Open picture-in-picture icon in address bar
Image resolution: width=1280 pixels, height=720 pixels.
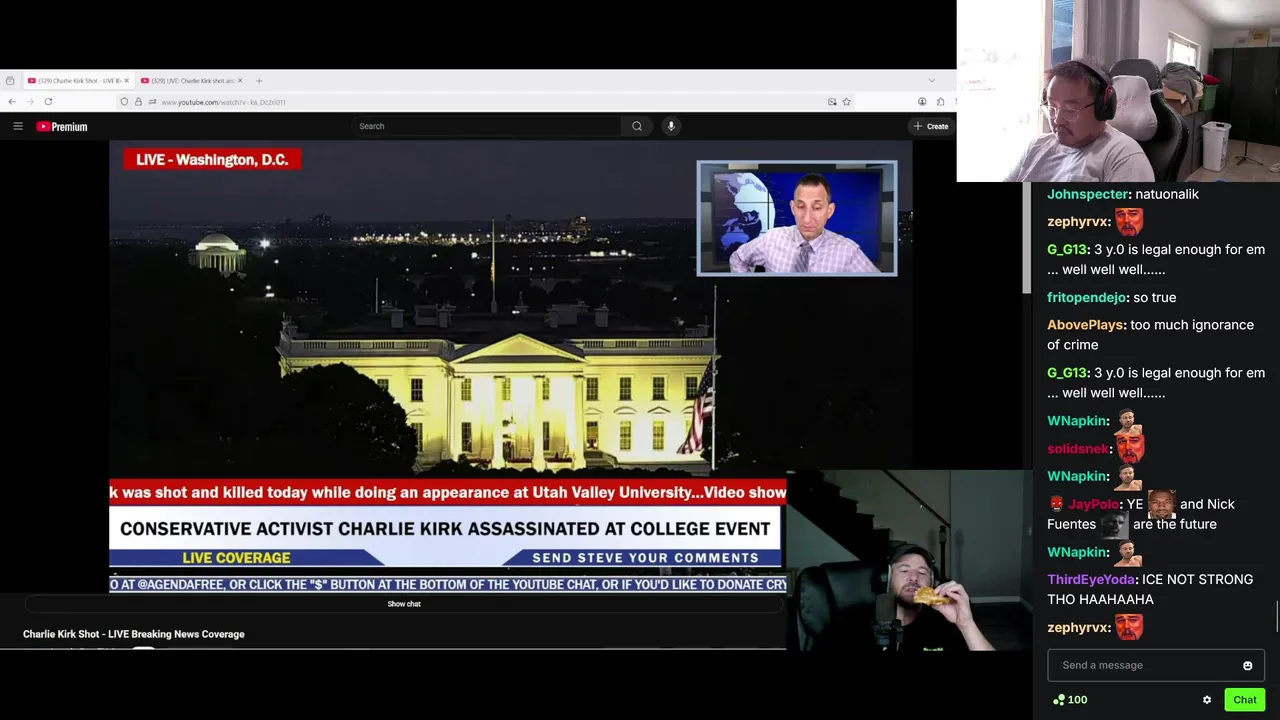[832, 102]
